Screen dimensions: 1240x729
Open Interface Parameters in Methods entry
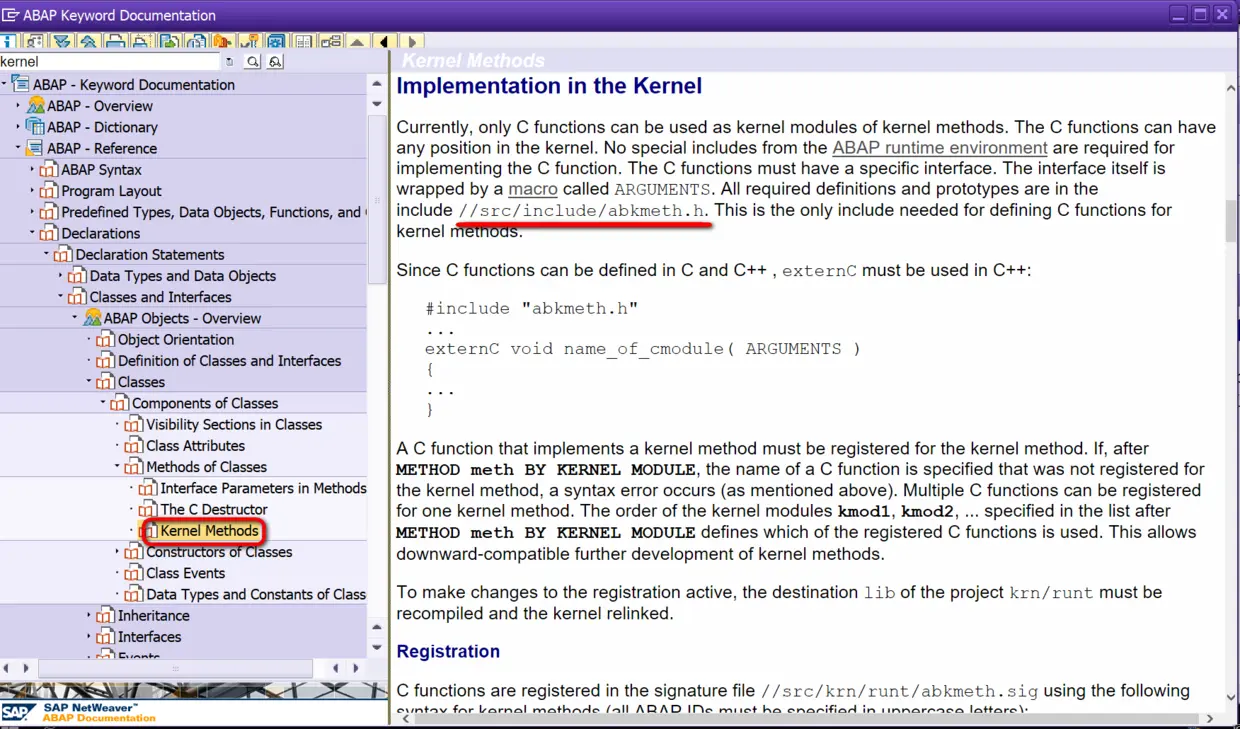[x=263, y=488]
